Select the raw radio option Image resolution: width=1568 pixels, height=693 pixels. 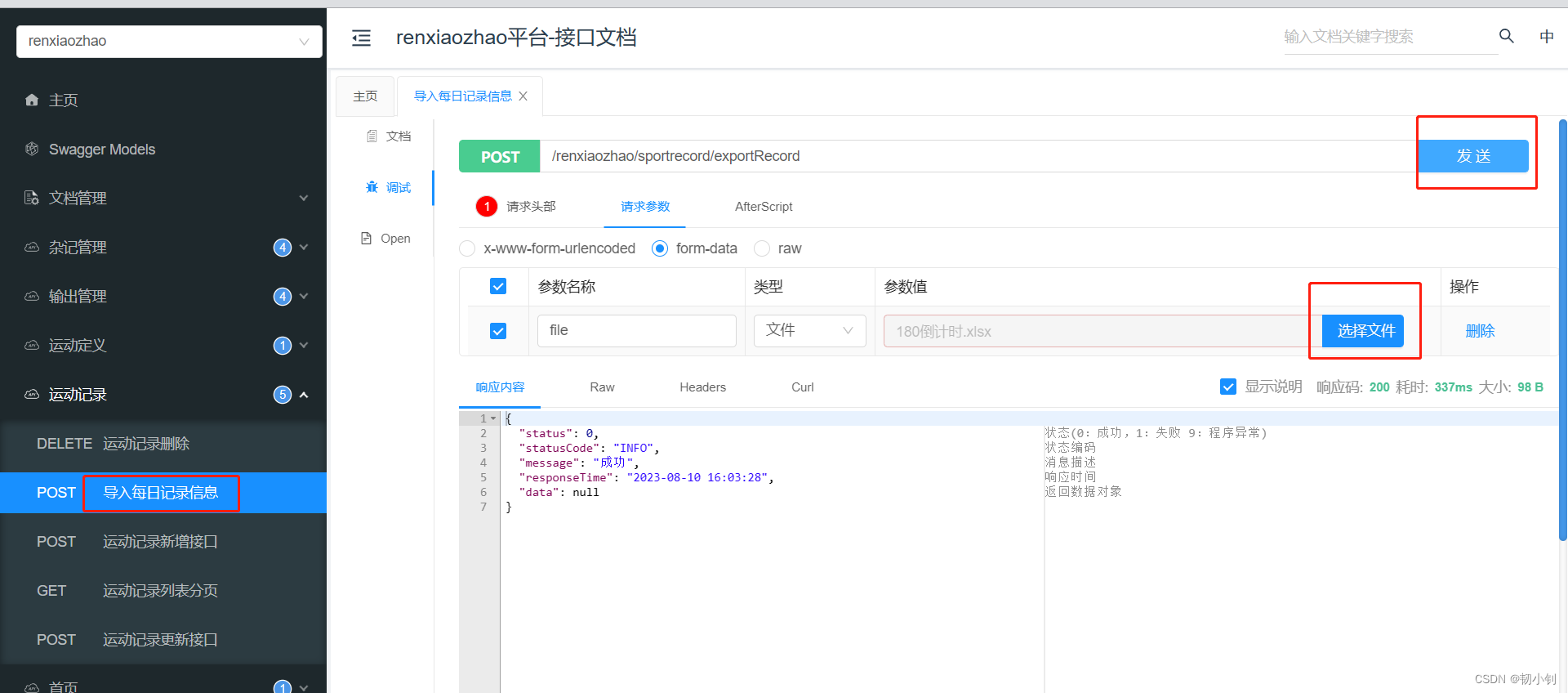[762, 248]
